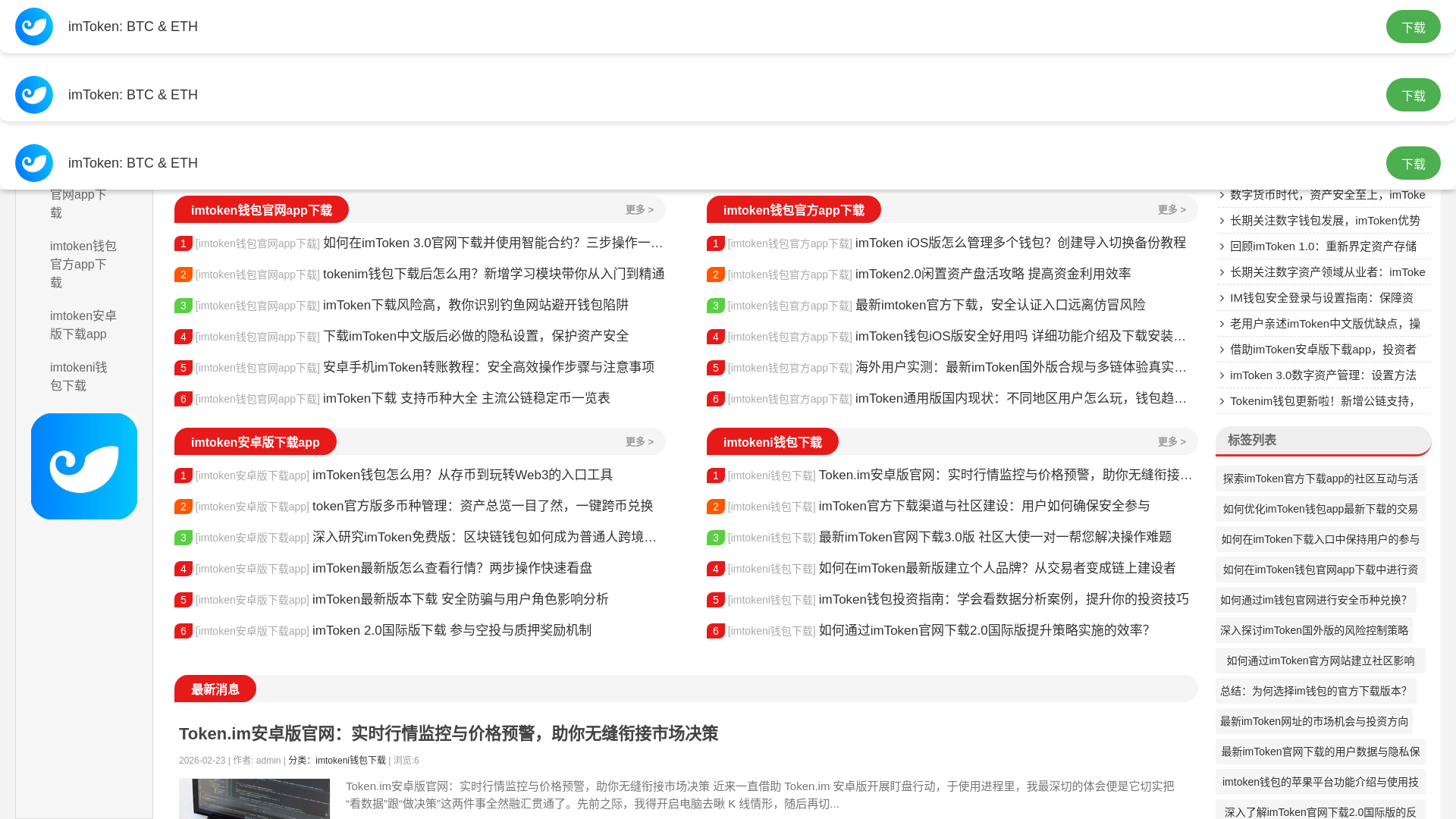Open sidebar menu imtoken安卓版下载app
This screenshot has width=1456, height=819.
(83, 325)
